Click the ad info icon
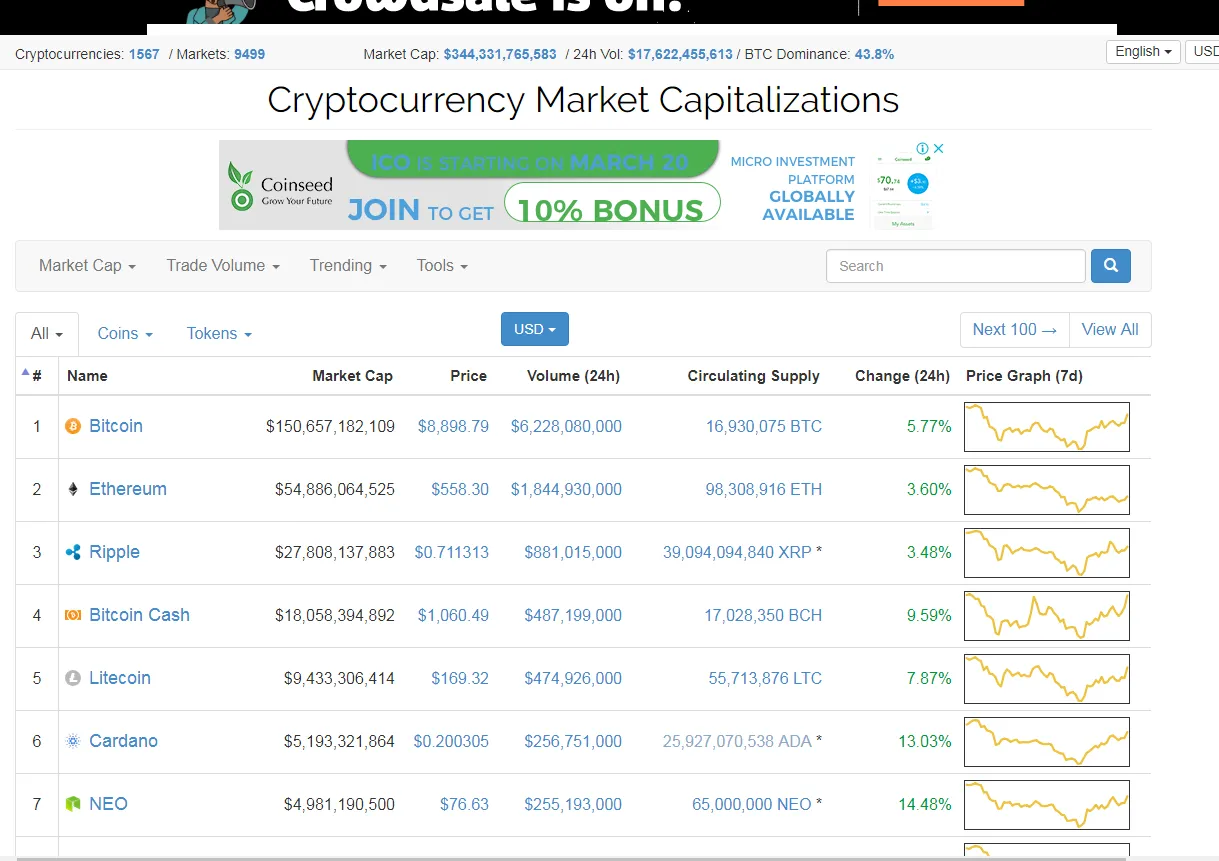The image size is (1219, 861). point(924,148)
